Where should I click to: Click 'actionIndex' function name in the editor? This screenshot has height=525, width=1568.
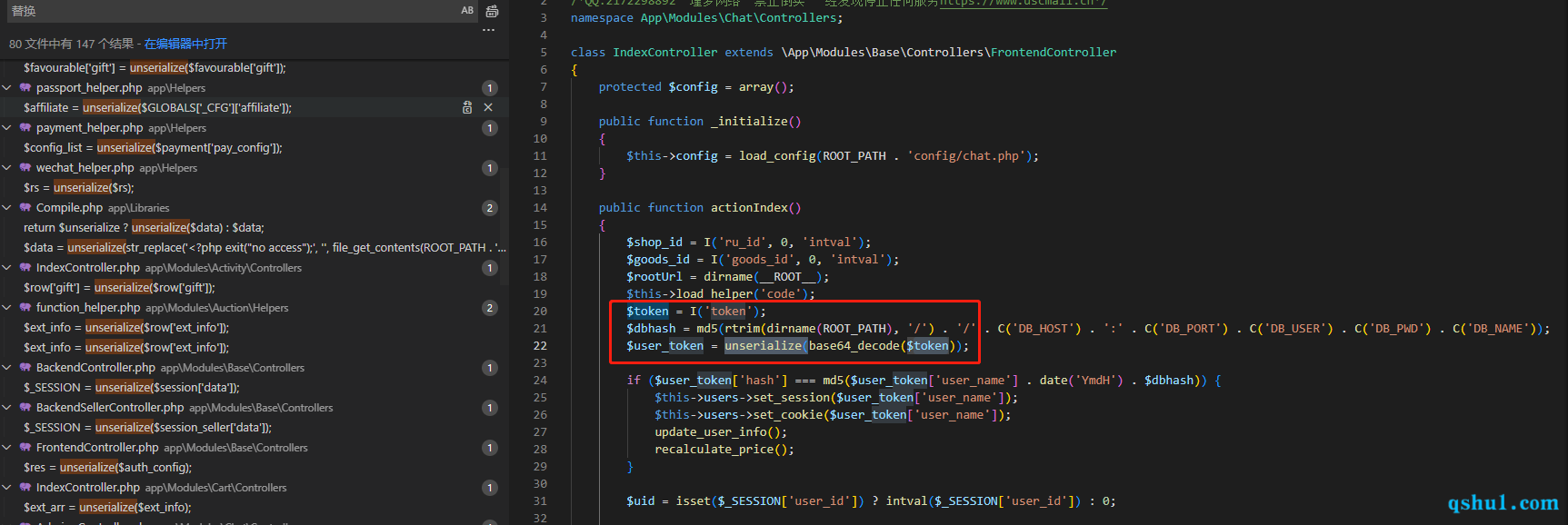(x=749, y=207)
